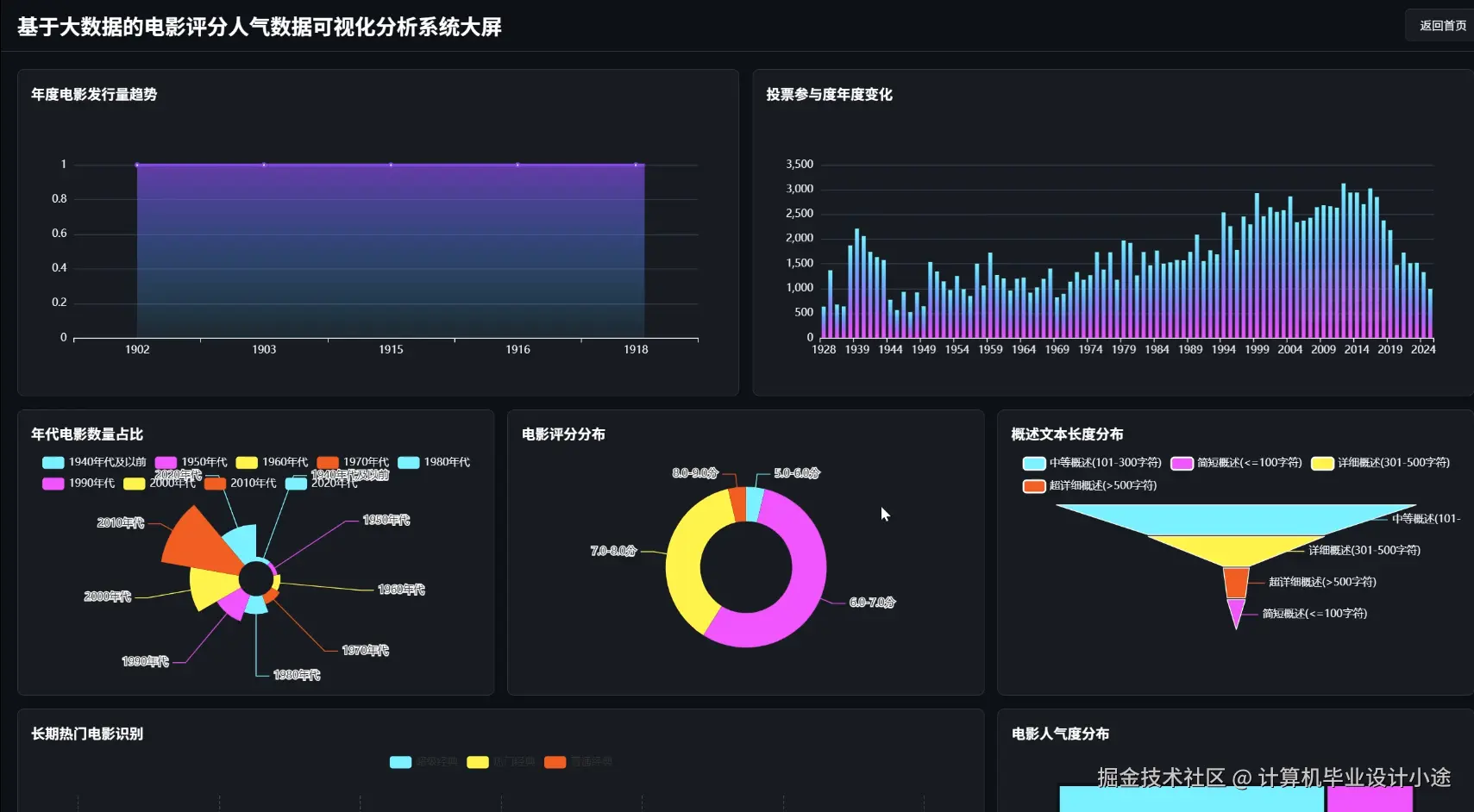Select the orange 8.0-9.0分 donut segment

coord(737,504)
